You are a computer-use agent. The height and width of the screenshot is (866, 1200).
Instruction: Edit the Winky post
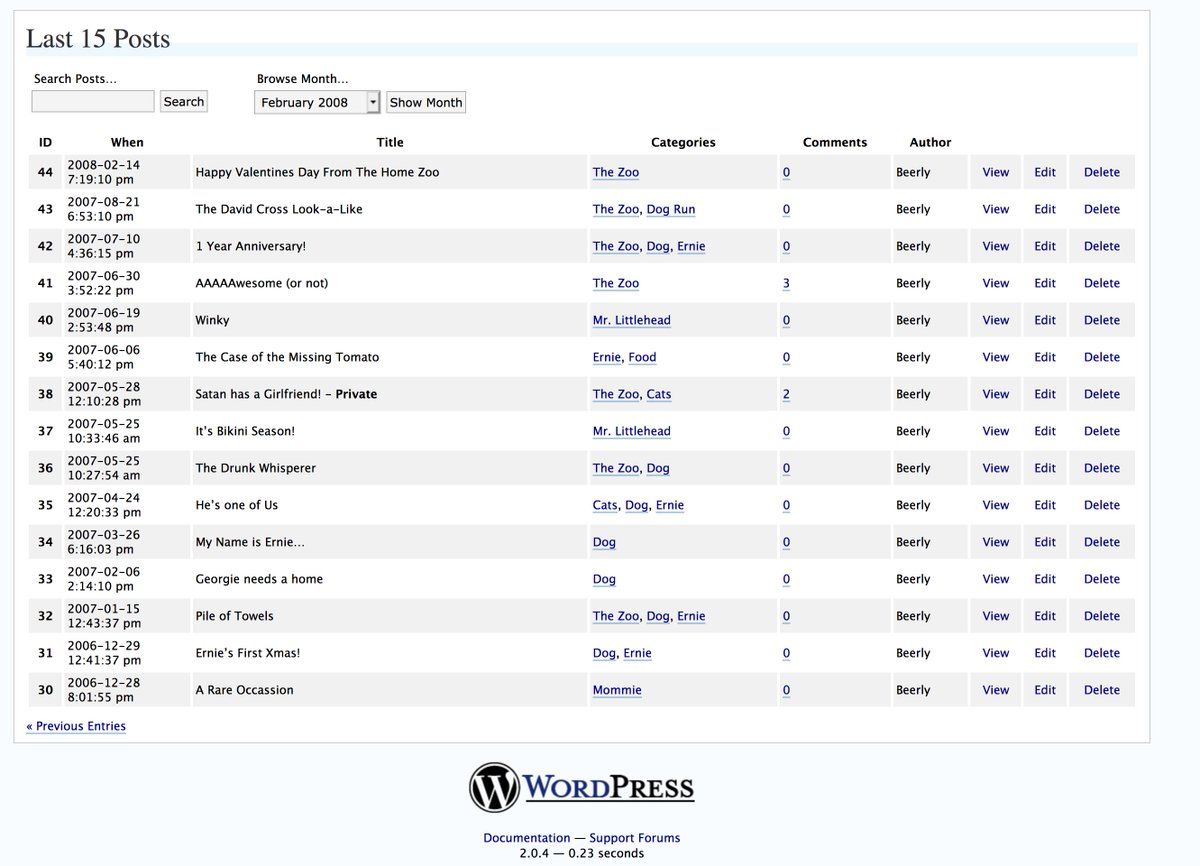tap(1045, 320)
